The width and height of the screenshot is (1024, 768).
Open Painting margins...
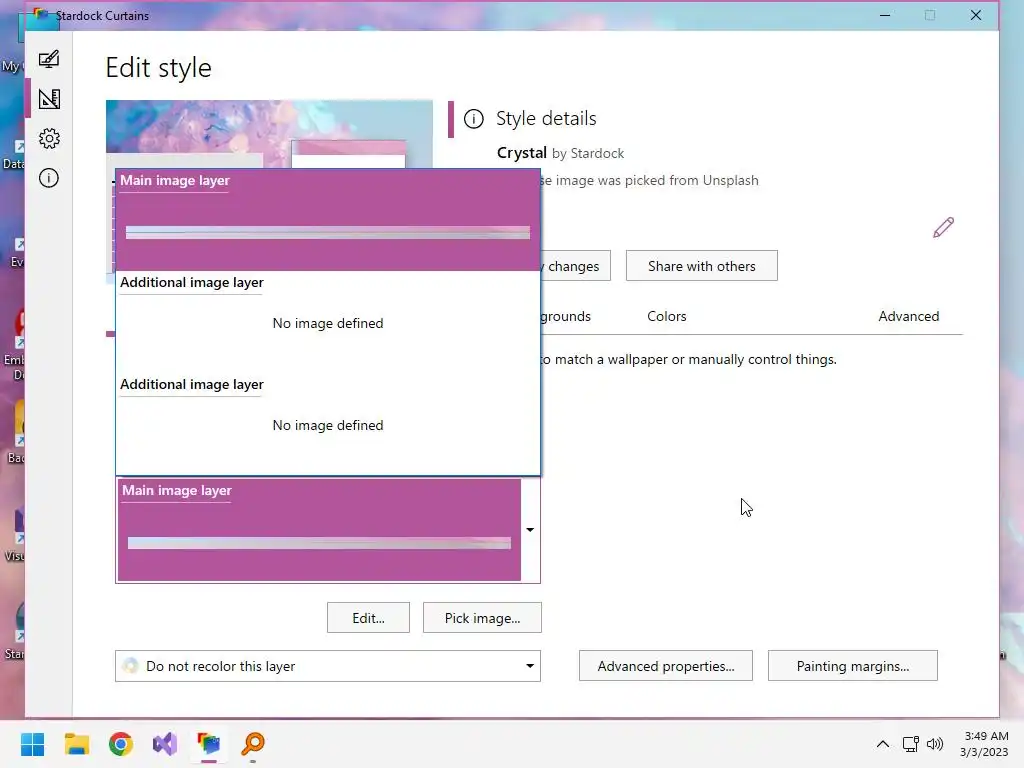852,666
